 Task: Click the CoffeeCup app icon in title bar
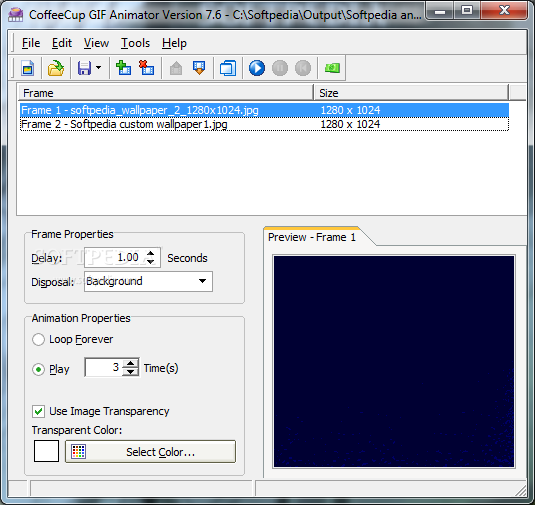pos(15,15)
